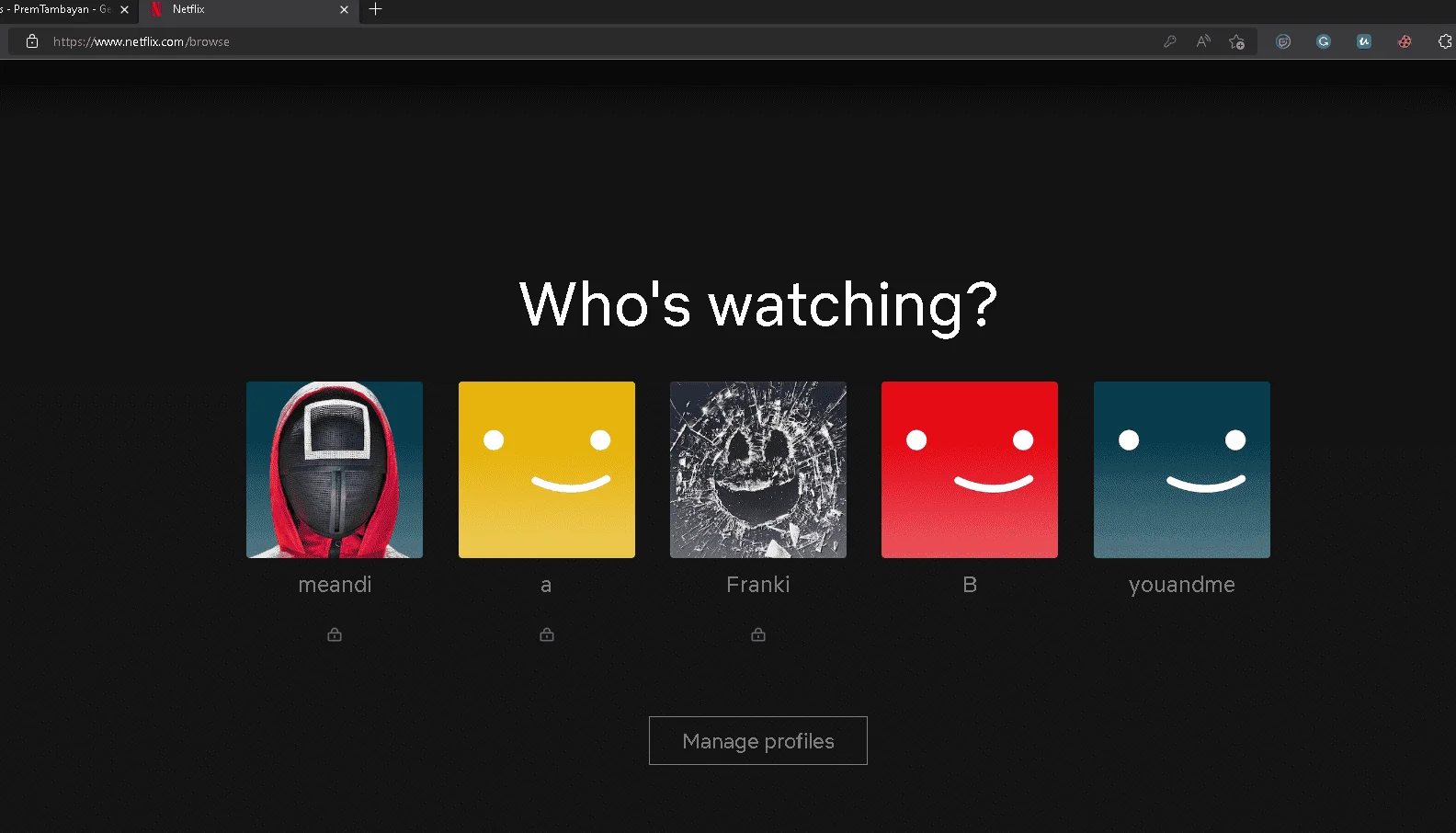
Task: Click the teal 'u' extension icon
Action: (x=1364, y=41)
